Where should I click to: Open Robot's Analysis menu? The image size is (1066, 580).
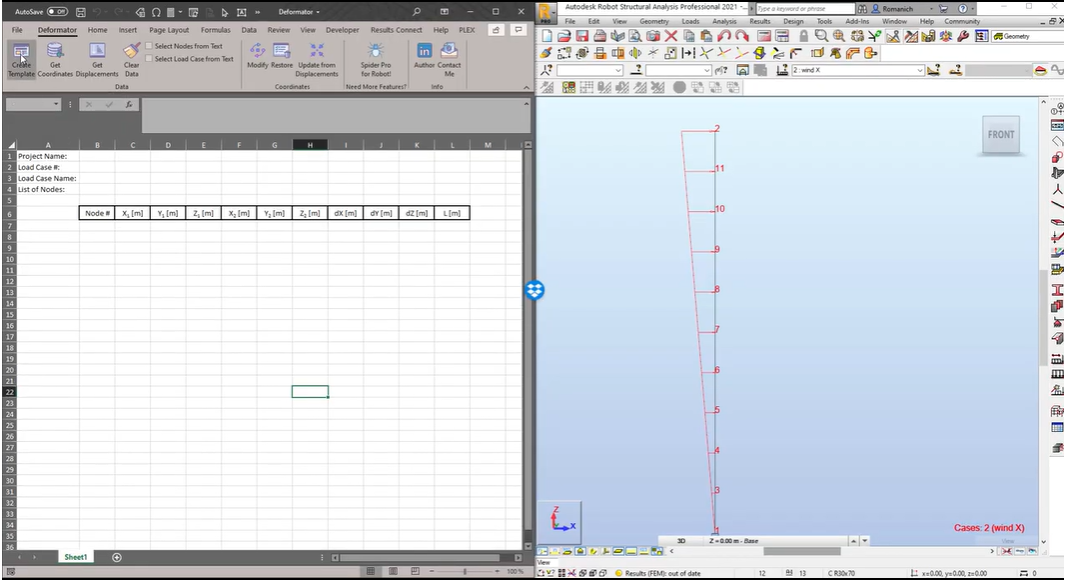(x=724, y=21)
